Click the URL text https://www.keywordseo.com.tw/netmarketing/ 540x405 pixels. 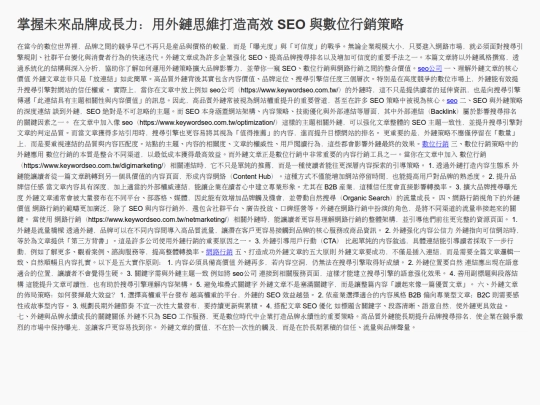pos(157,219)
